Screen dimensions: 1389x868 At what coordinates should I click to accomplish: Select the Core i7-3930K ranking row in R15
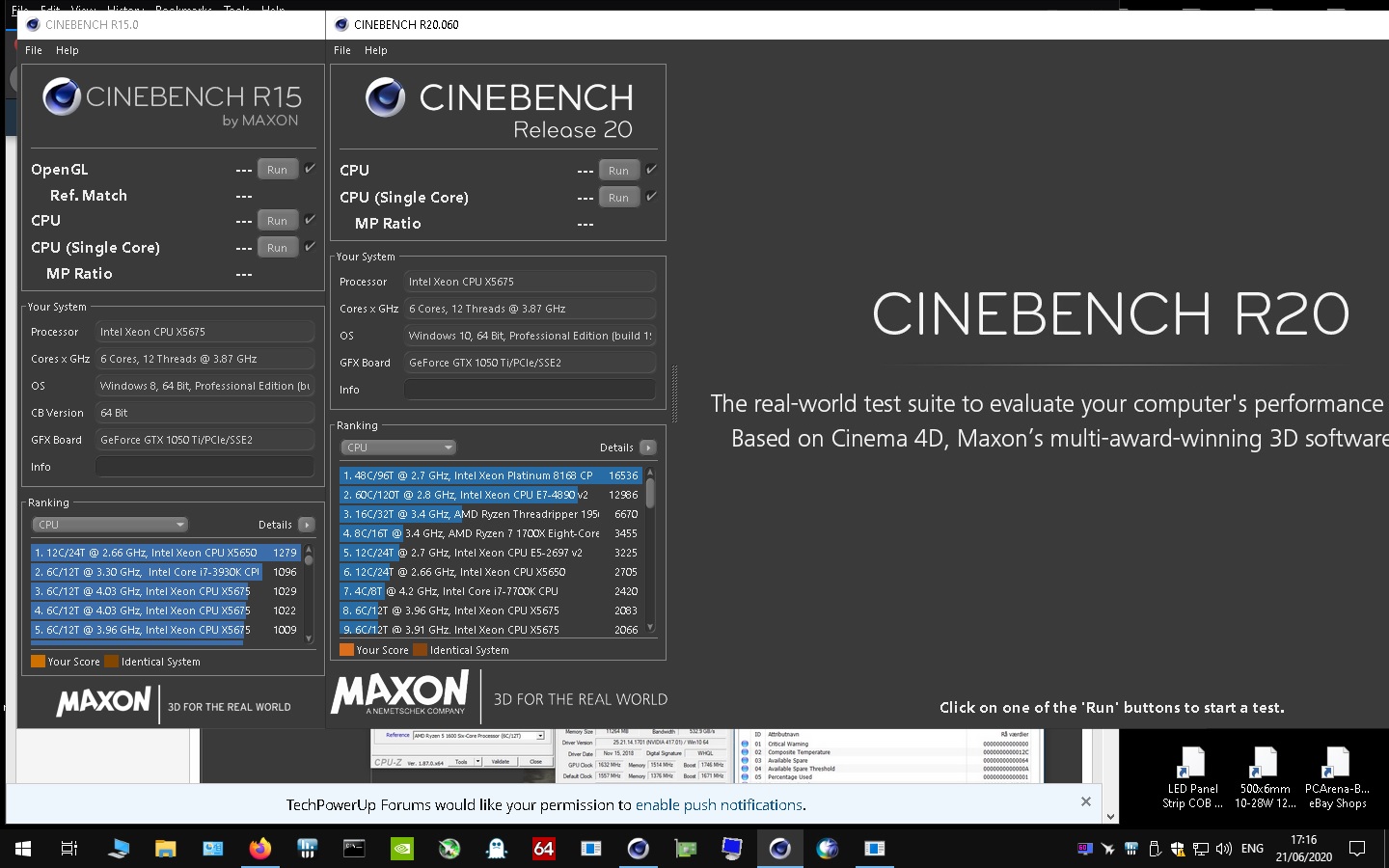(166, 572)
